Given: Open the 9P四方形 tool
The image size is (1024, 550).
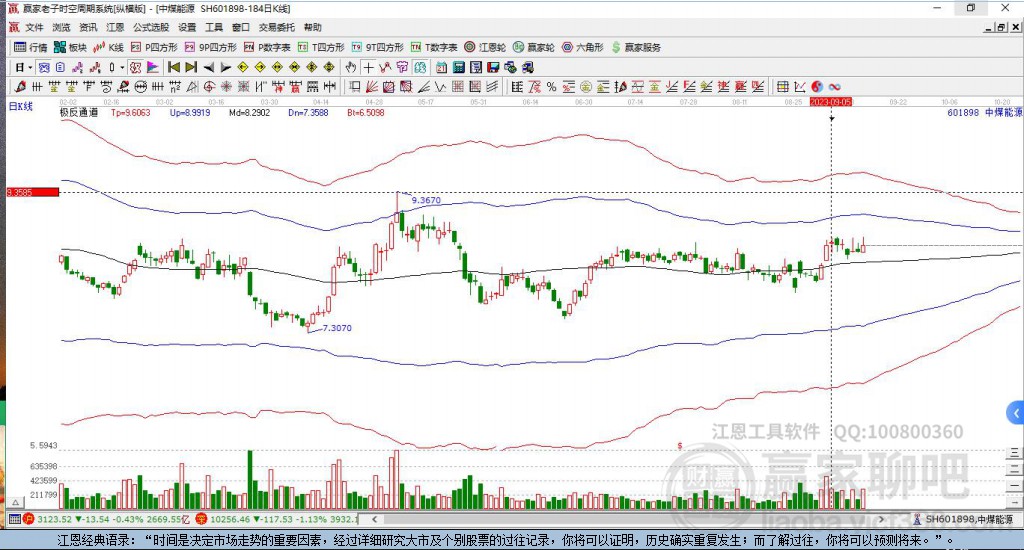Looking at the screenshot, I should click(210, 47).
